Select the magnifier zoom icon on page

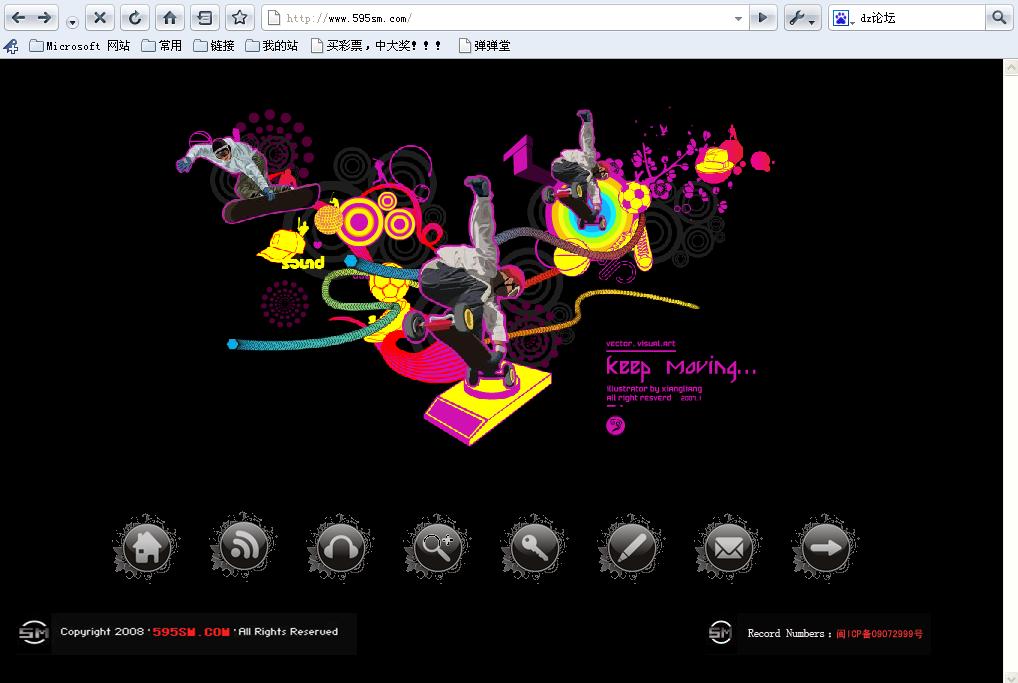coord(438,548)
